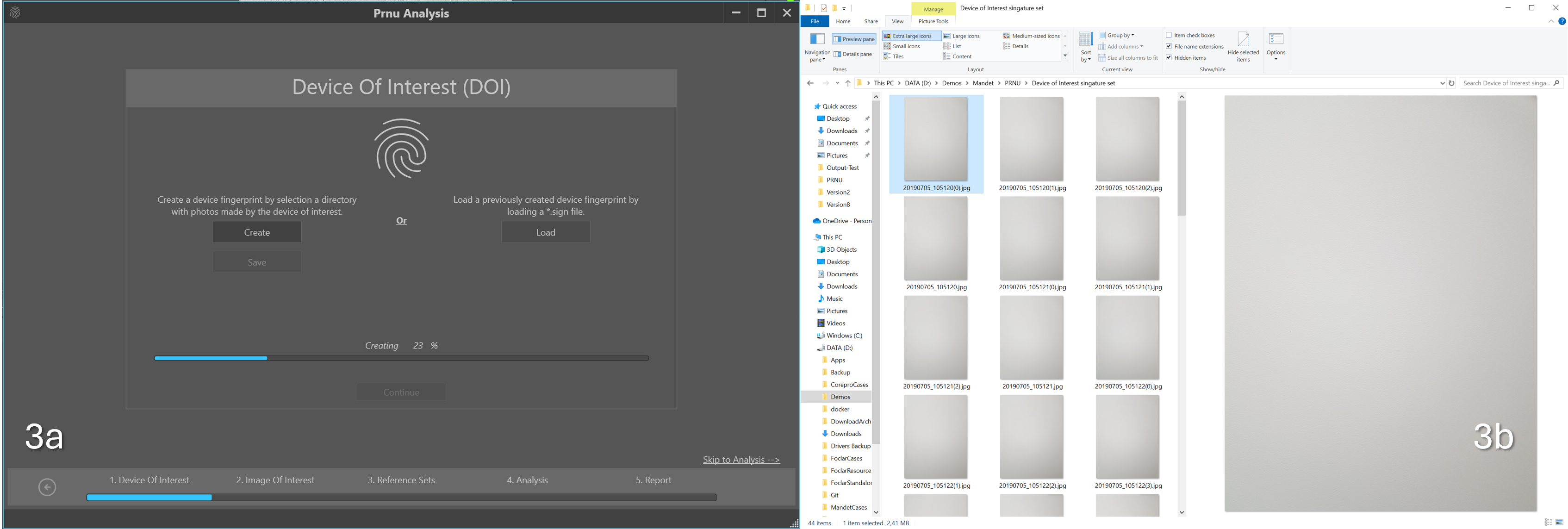Expand the layout gallery More arrow
The height and width of the screenshot is (529, 1568).
(1065, 56)
